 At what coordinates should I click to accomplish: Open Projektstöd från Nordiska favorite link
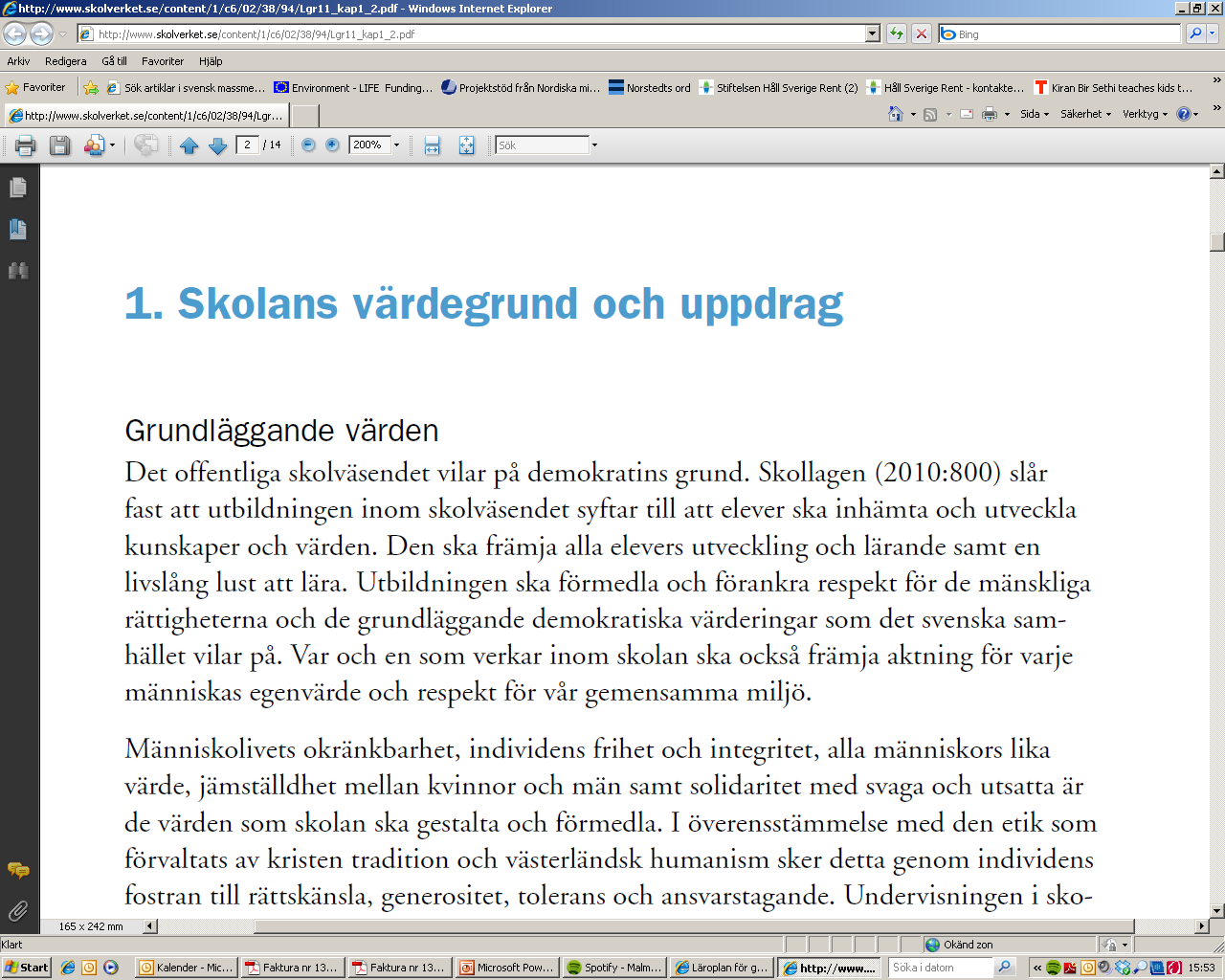point(521,88)
